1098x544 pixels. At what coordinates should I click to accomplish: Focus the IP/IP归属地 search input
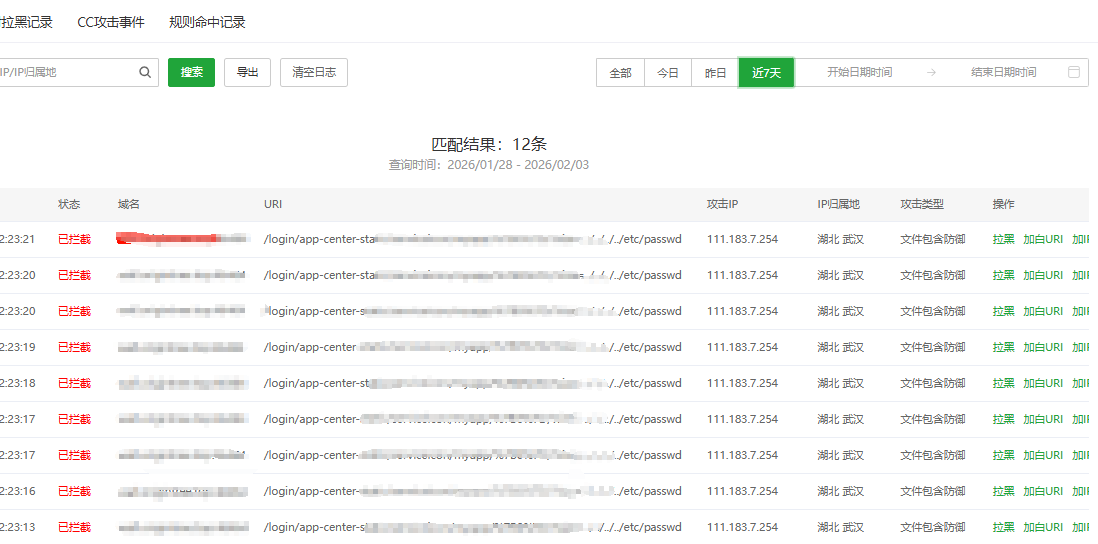click(x=68, y=72)
